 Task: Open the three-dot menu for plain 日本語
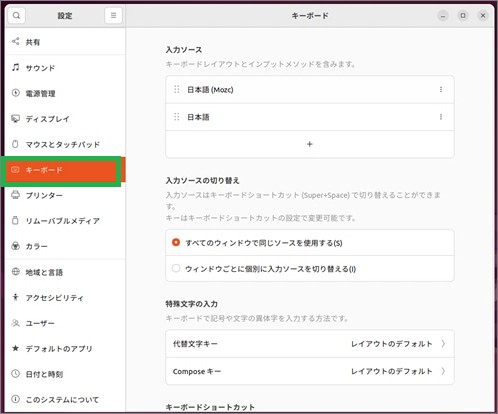point(441,117)
